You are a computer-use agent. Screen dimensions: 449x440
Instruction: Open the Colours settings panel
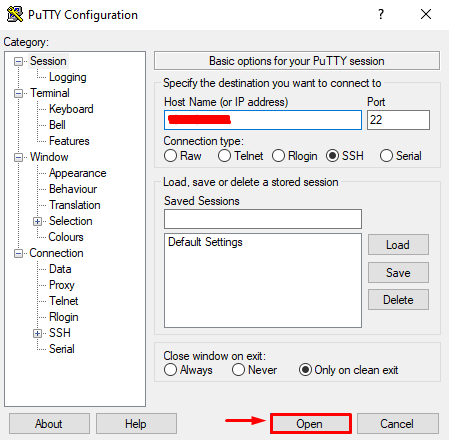(x=66, y=237)
